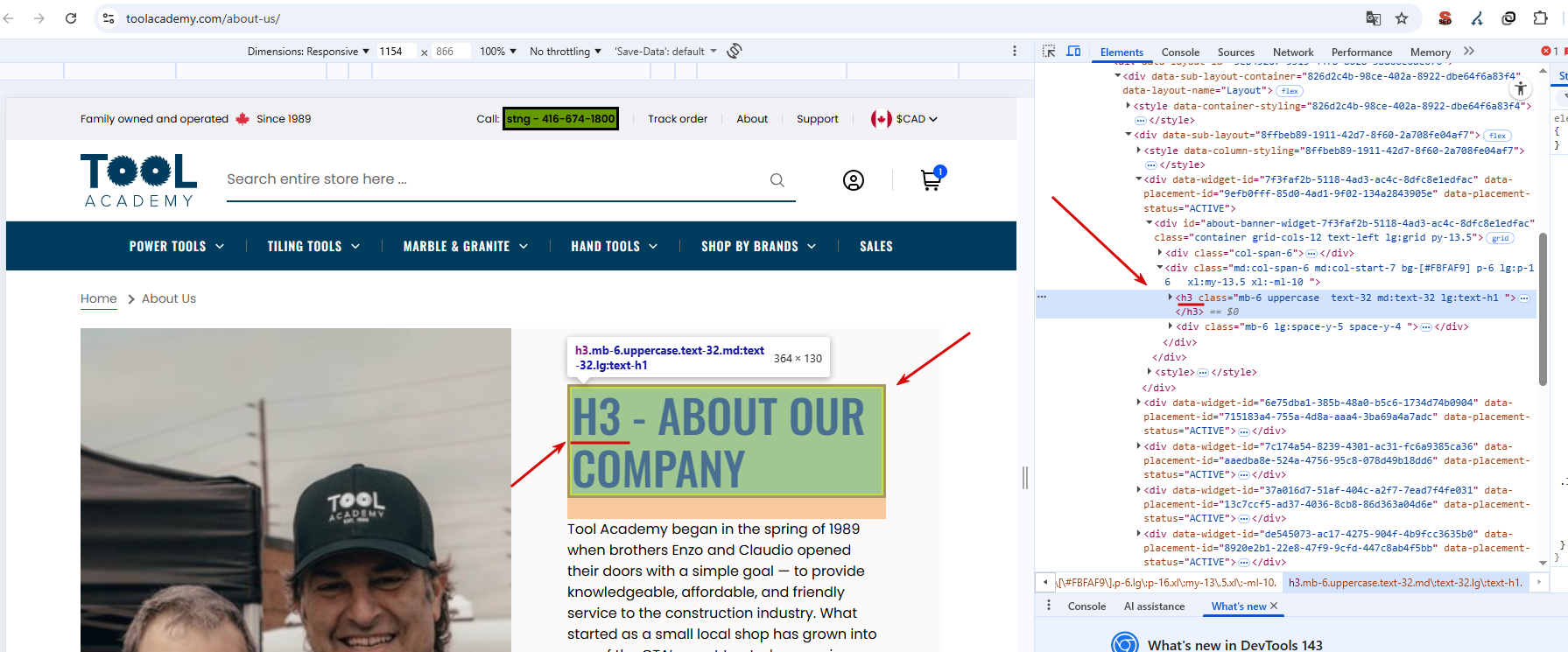The width and height of the screenshot is (1568, 652).
Task: Toggle flex badge on data-sub-layout div
Action: click(x=1498, y=136)
